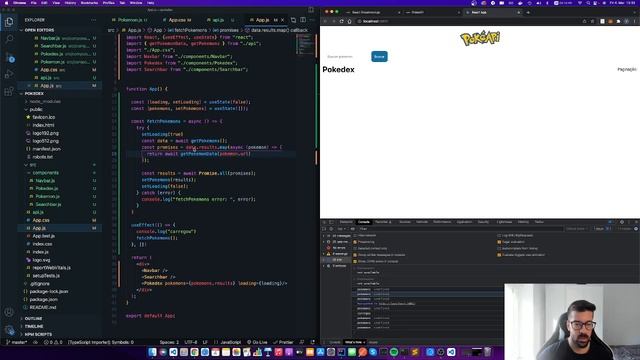Open the Source Control view
Image resolution: width=640 pixels, height=360 pixels.
[x=9, y=57]
